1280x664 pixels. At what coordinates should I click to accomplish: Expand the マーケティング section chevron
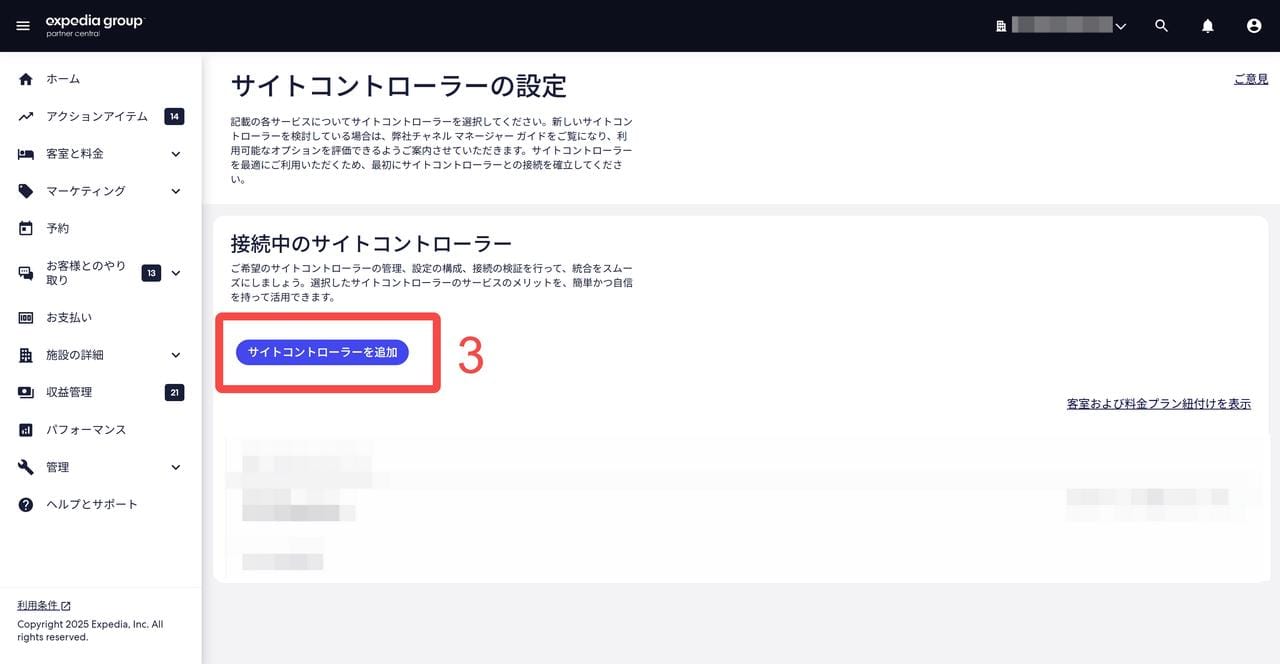(176, 191)
